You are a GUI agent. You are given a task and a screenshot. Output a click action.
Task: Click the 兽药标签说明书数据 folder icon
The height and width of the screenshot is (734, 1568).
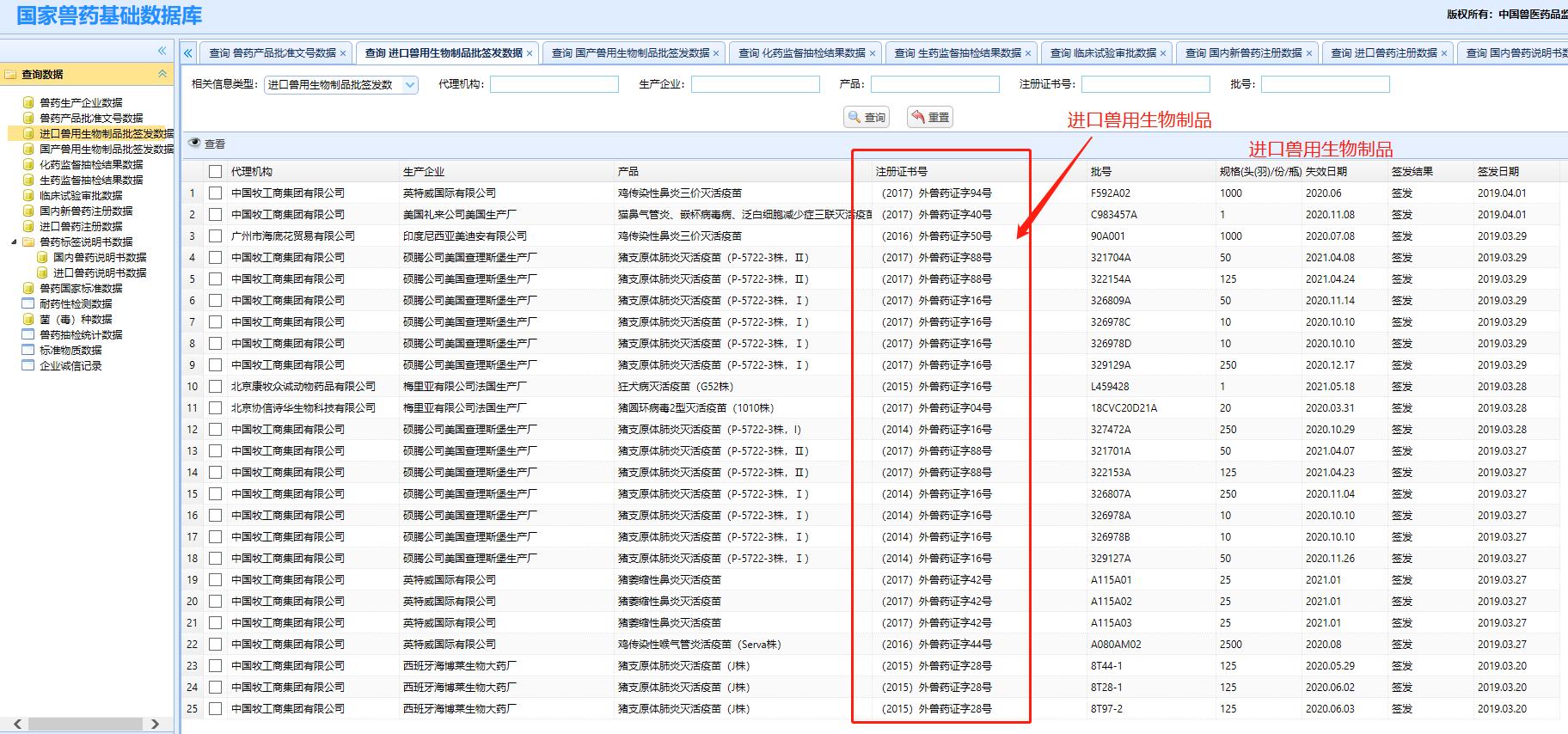pyautogui.click(x=28, y=242)
